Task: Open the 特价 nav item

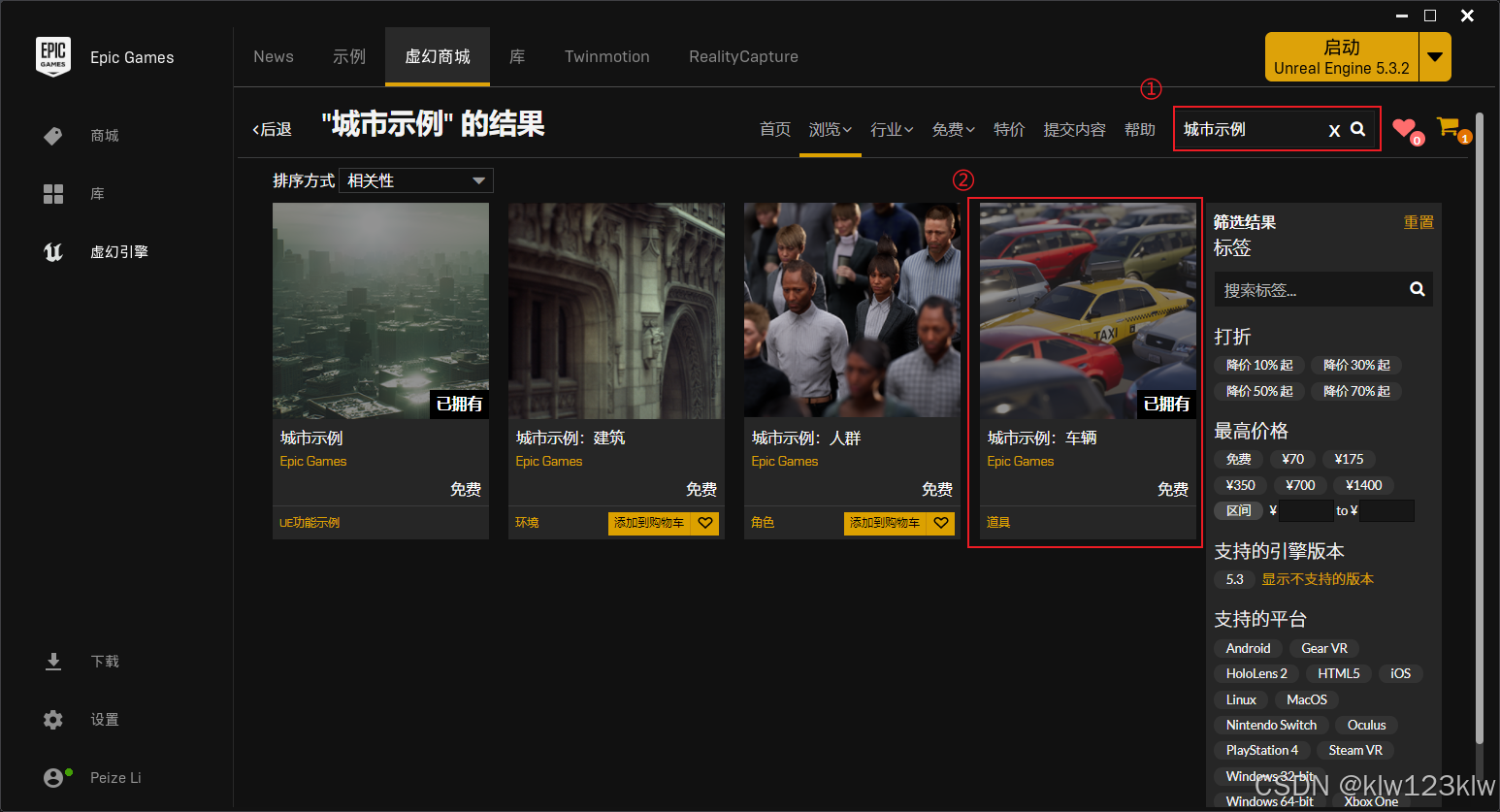Action: click(1009, 129)
